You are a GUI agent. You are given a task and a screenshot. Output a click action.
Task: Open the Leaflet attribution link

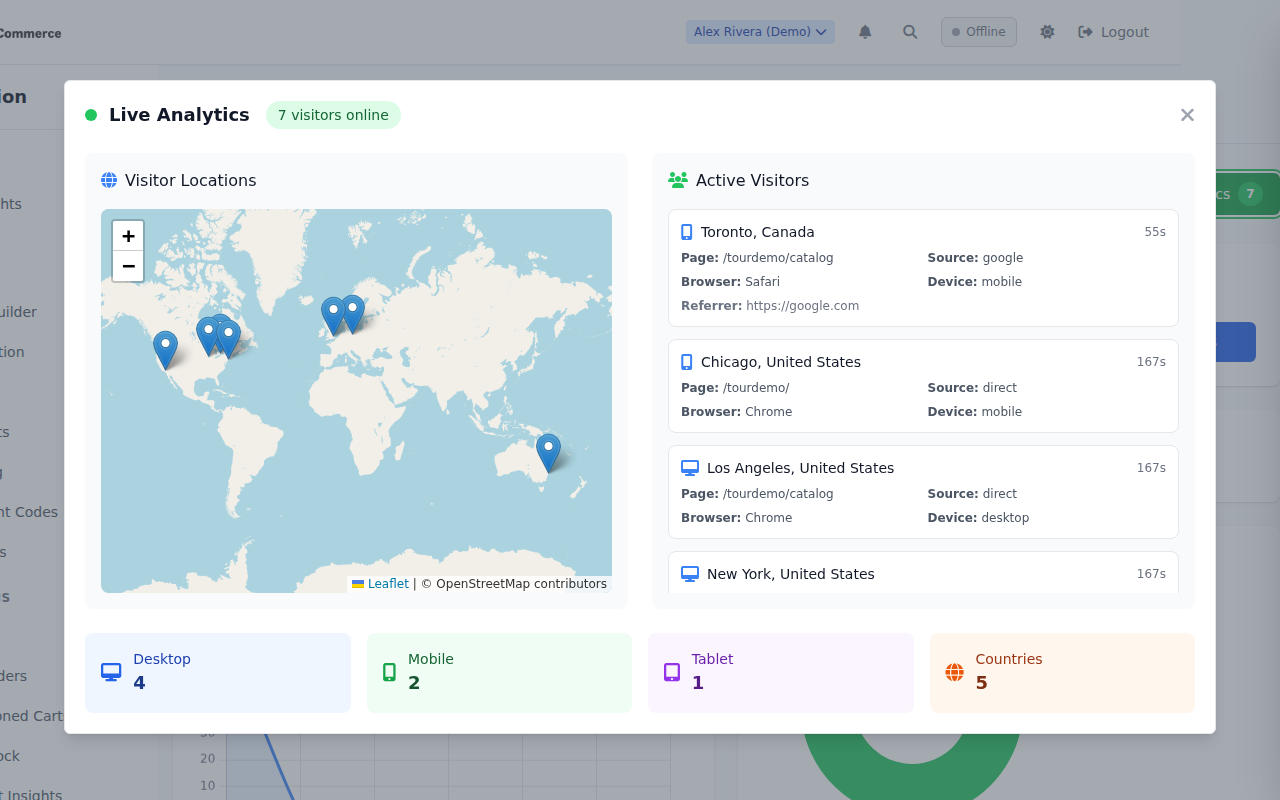pyautogui.click(x=388, y=584)
